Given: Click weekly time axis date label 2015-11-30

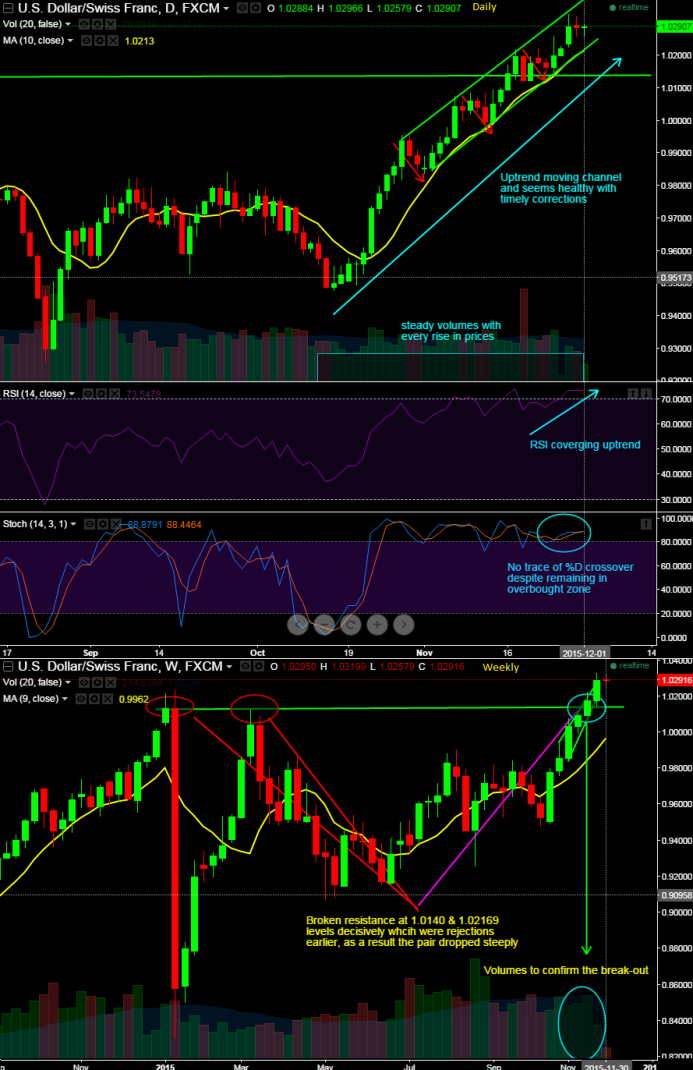Looking at the screenshot, I should [x=607, y=1066].
